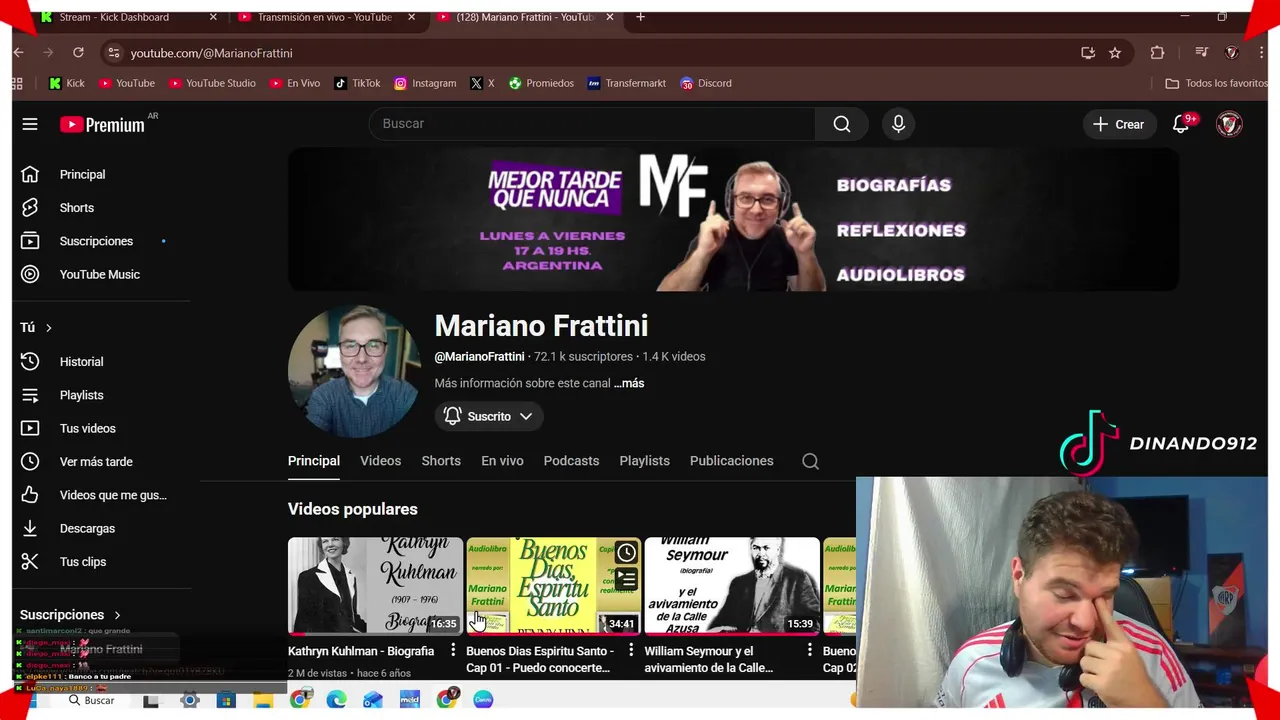Open the Transfermarkt bookmark
Screen dimensions: 1280x720
pos(627,83)
